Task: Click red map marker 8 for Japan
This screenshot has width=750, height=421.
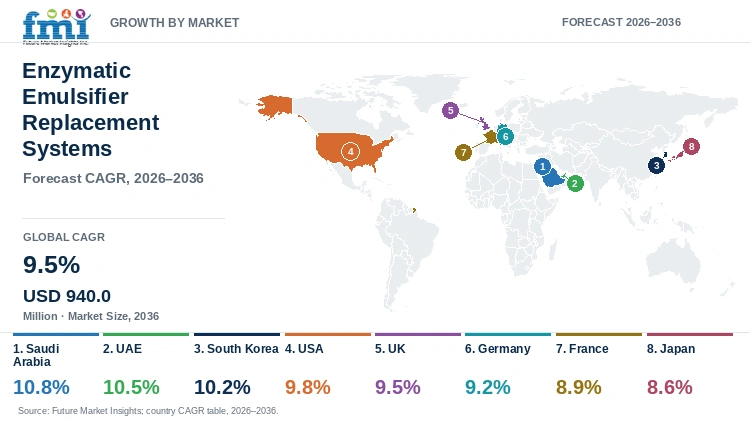Action: click(x=691, y=146)
